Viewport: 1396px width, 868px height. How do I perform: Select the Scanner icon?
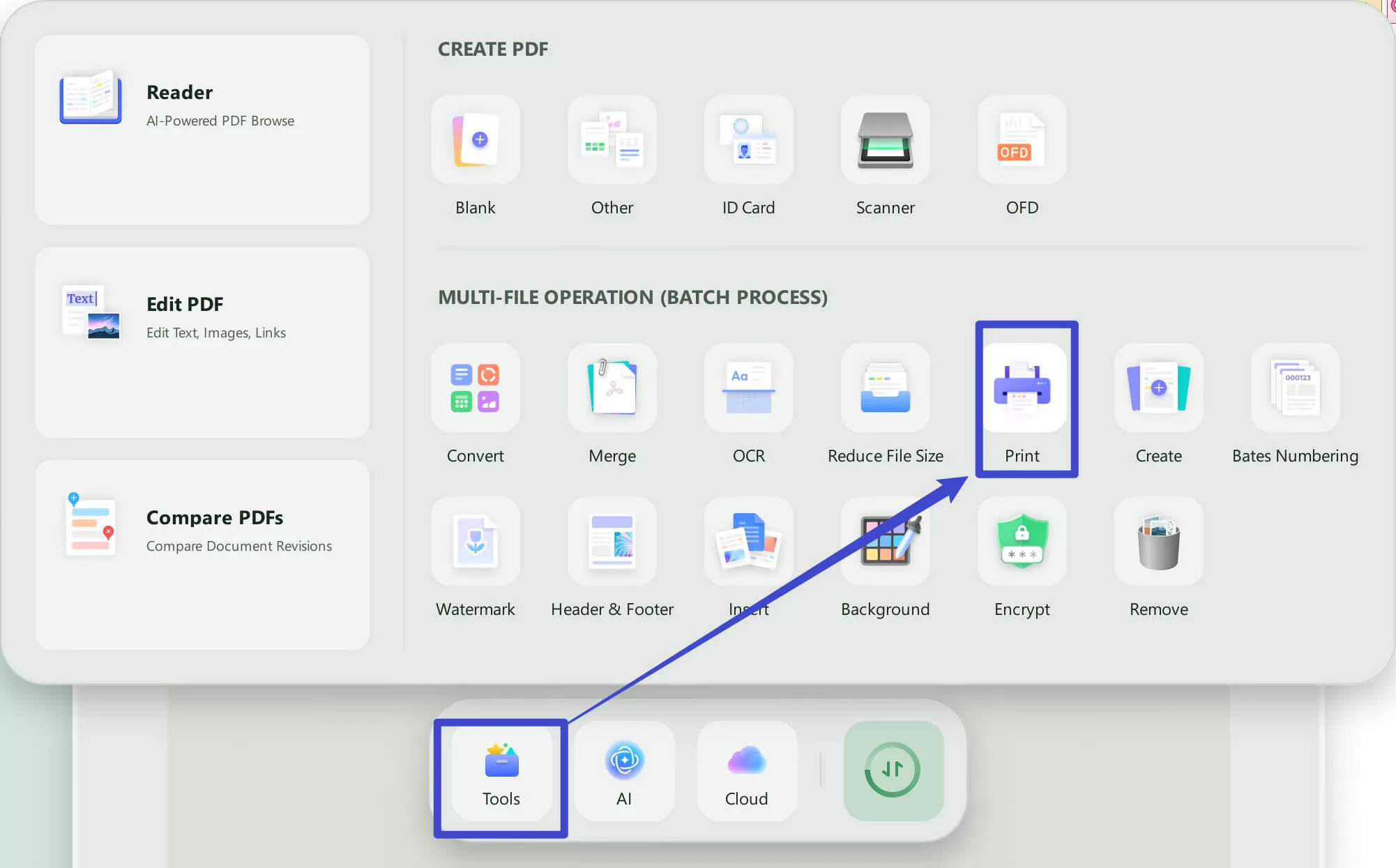(x=885, y=140)
